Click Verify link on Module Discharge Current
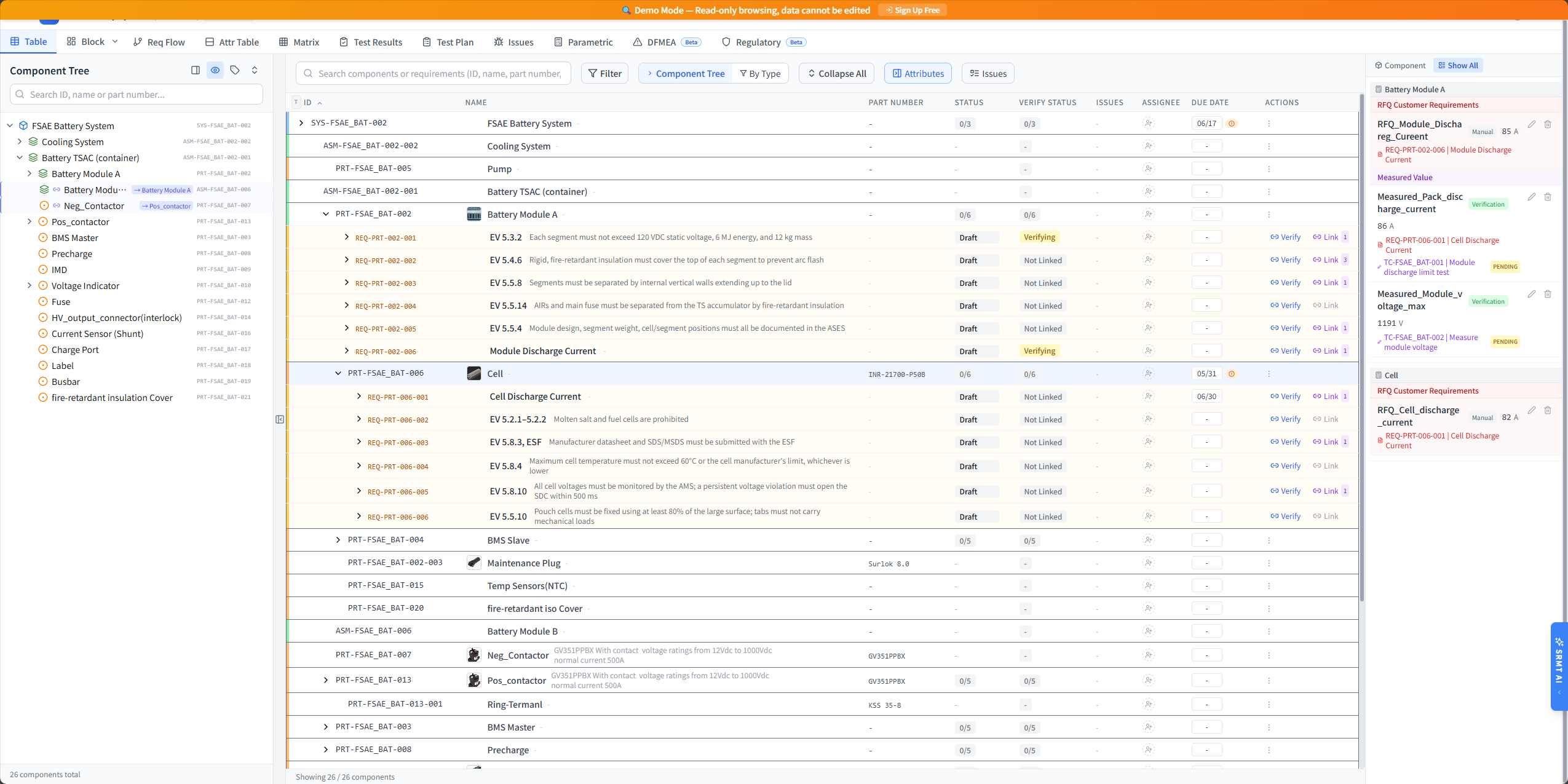Screen dimensions: 1568x784 tap(1285, 350)
